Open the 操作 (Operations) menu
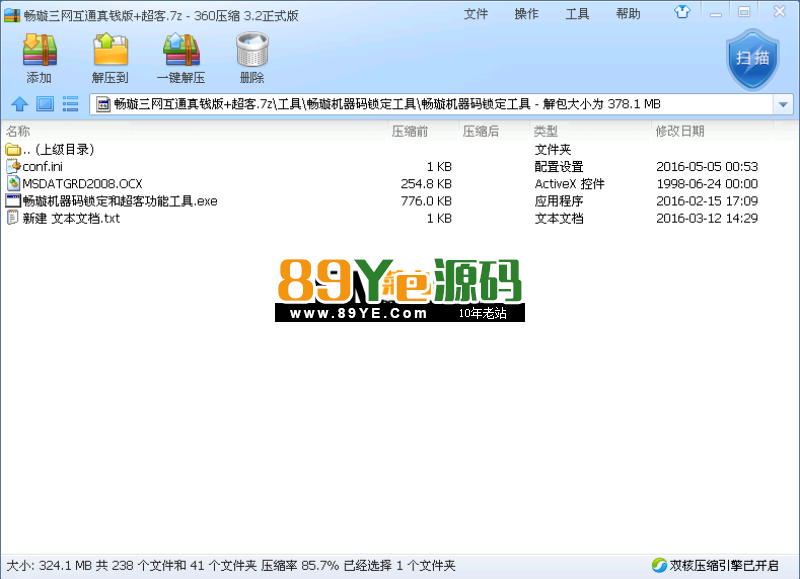 [527, 14]
